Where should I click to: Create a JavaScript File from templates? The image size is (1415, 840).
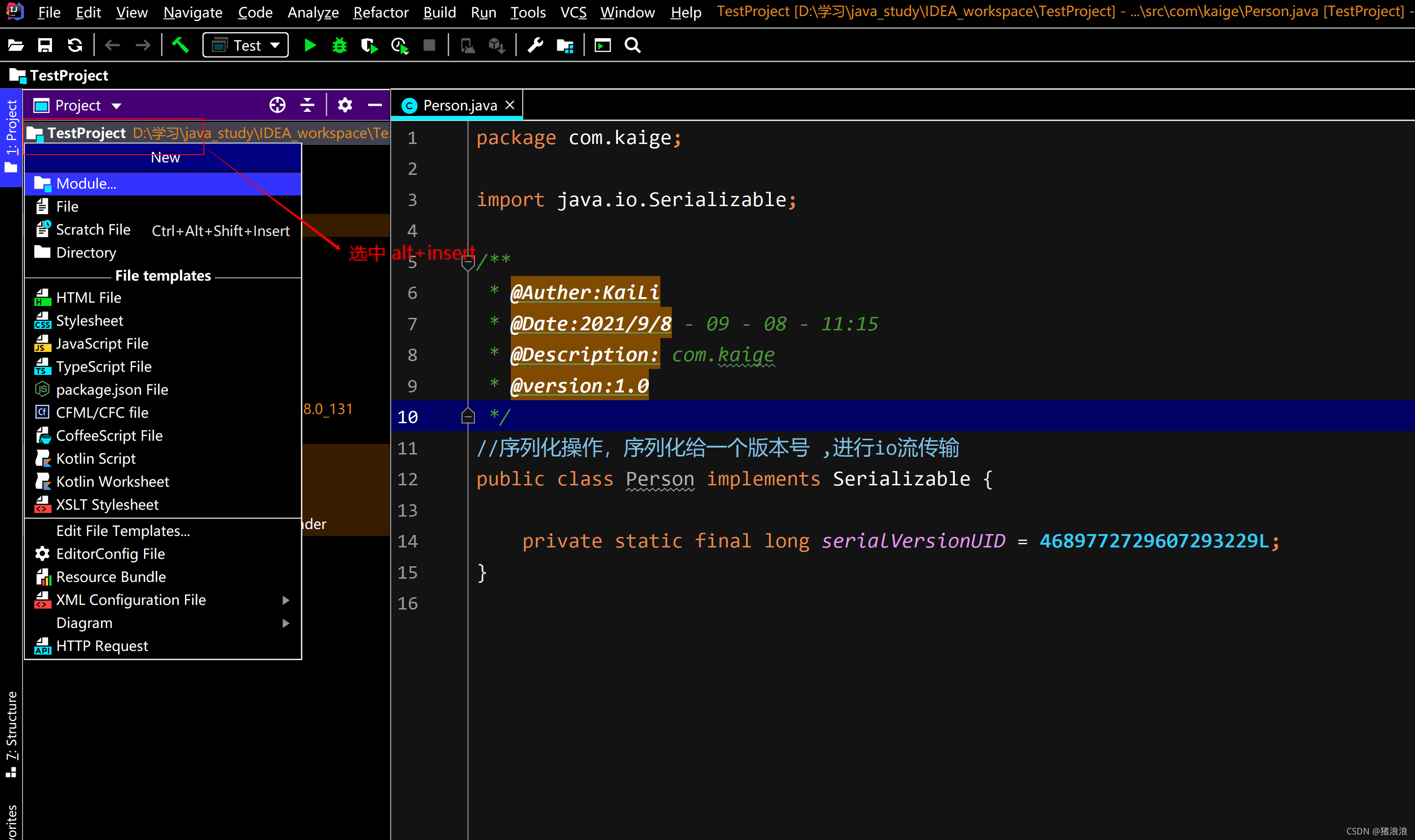(x=163, y=344)
